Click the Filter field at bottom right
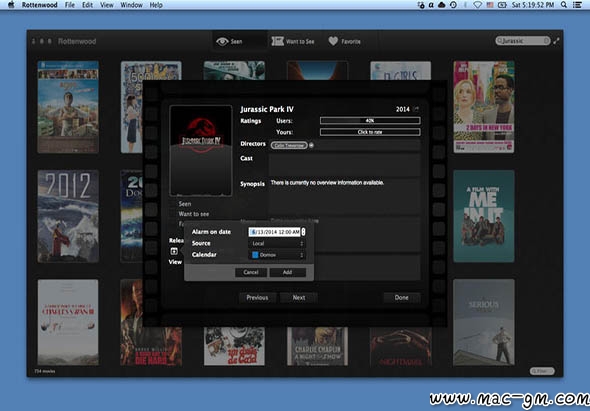This screenshot has height=411, width=590. tap(542, 371)
